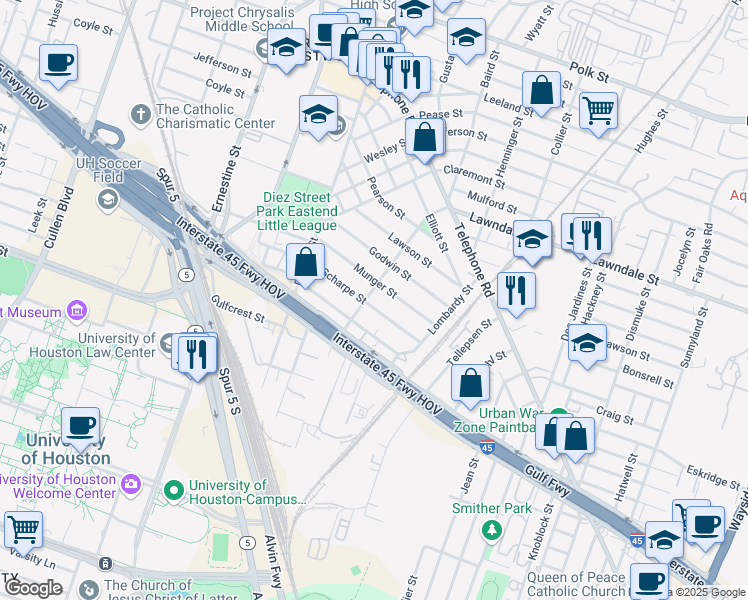The height and width of the screenshot is (600, 748).
Task: Select the coffee cup marker near Queen of Peace
Action: coord(649,583)
